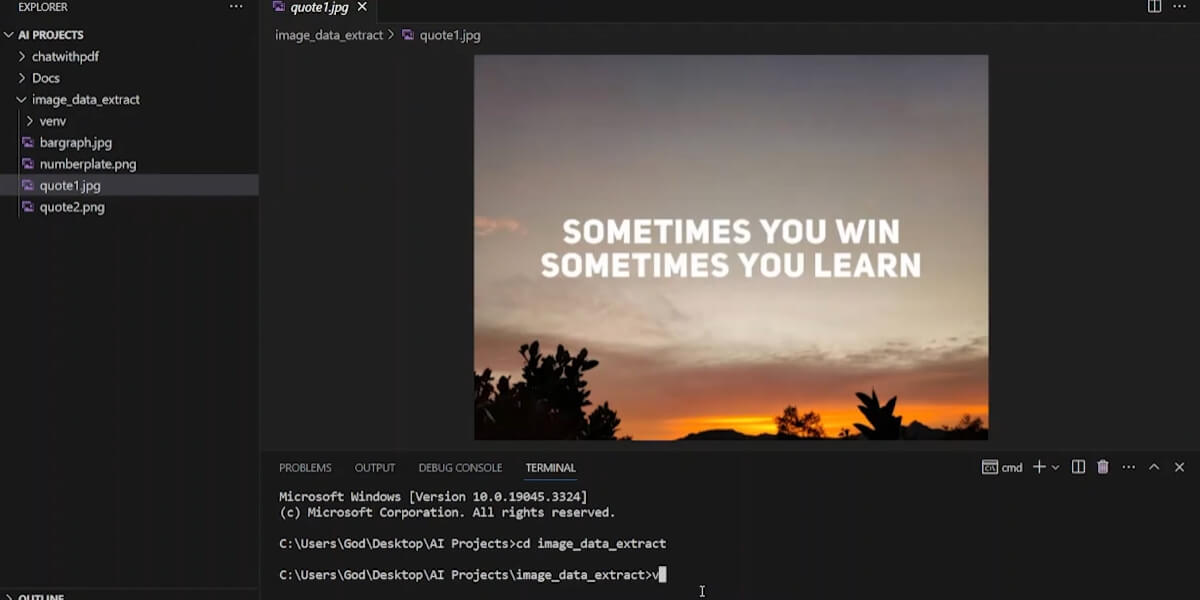1200x600 pixels.
Task: Close the terminal panel
Action: [1179, 467]
